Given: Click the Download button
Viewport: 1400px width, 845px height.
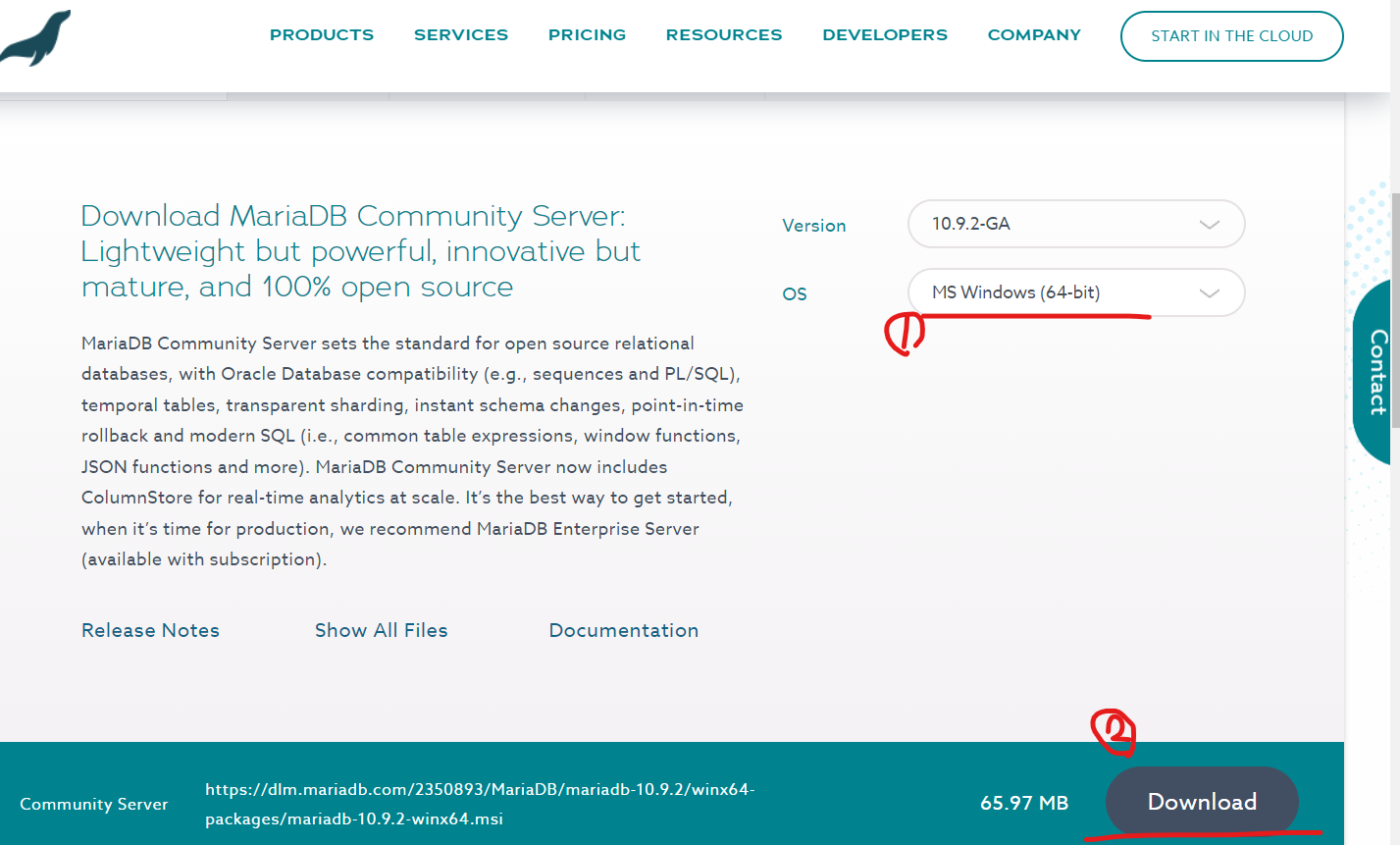Looking at the screenshot, I should point(1202,802).
